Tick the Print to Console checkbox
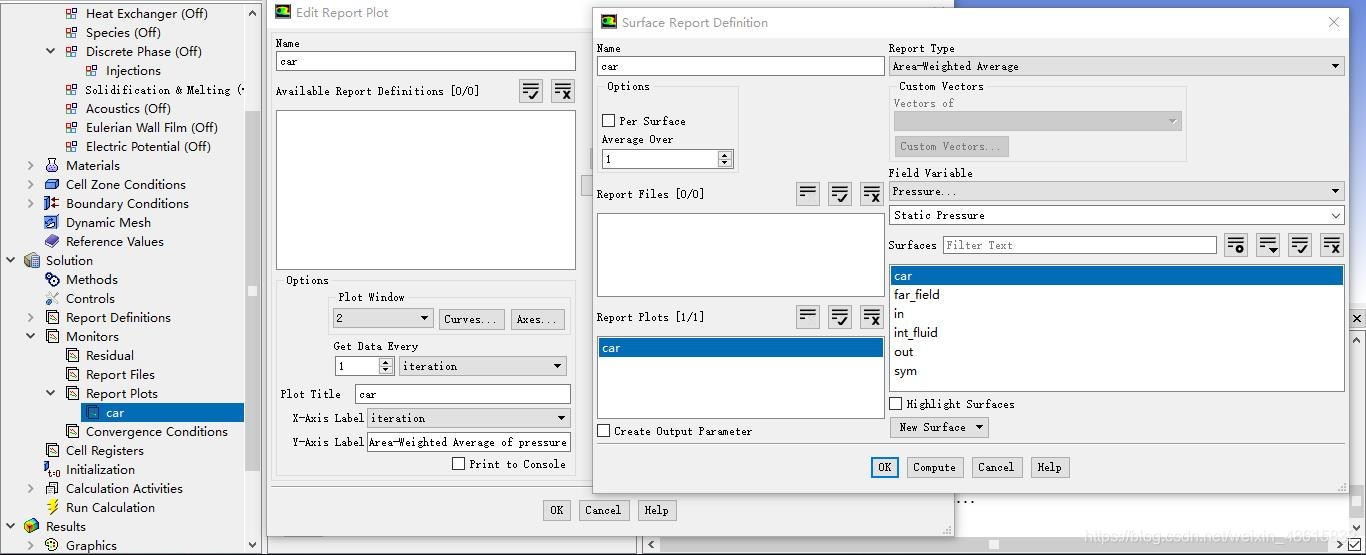 point(458,464)
